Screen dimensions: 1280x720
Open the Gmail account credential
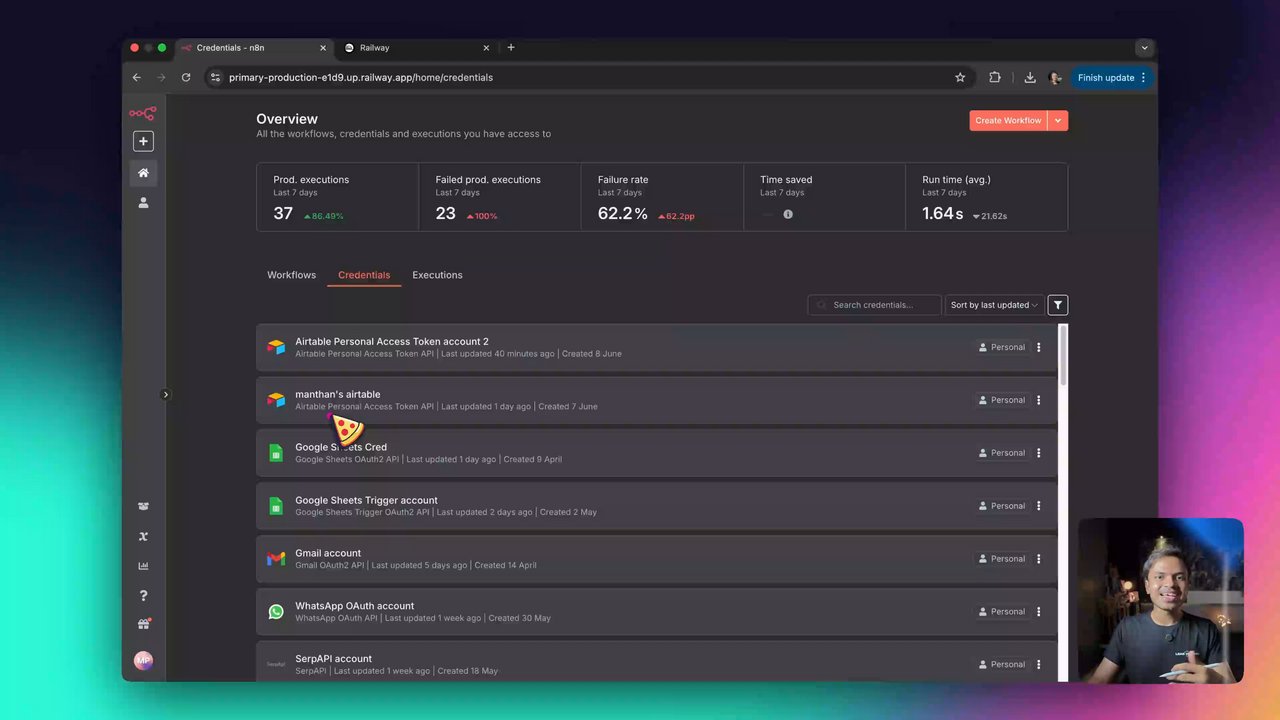(x=656, y=559)
